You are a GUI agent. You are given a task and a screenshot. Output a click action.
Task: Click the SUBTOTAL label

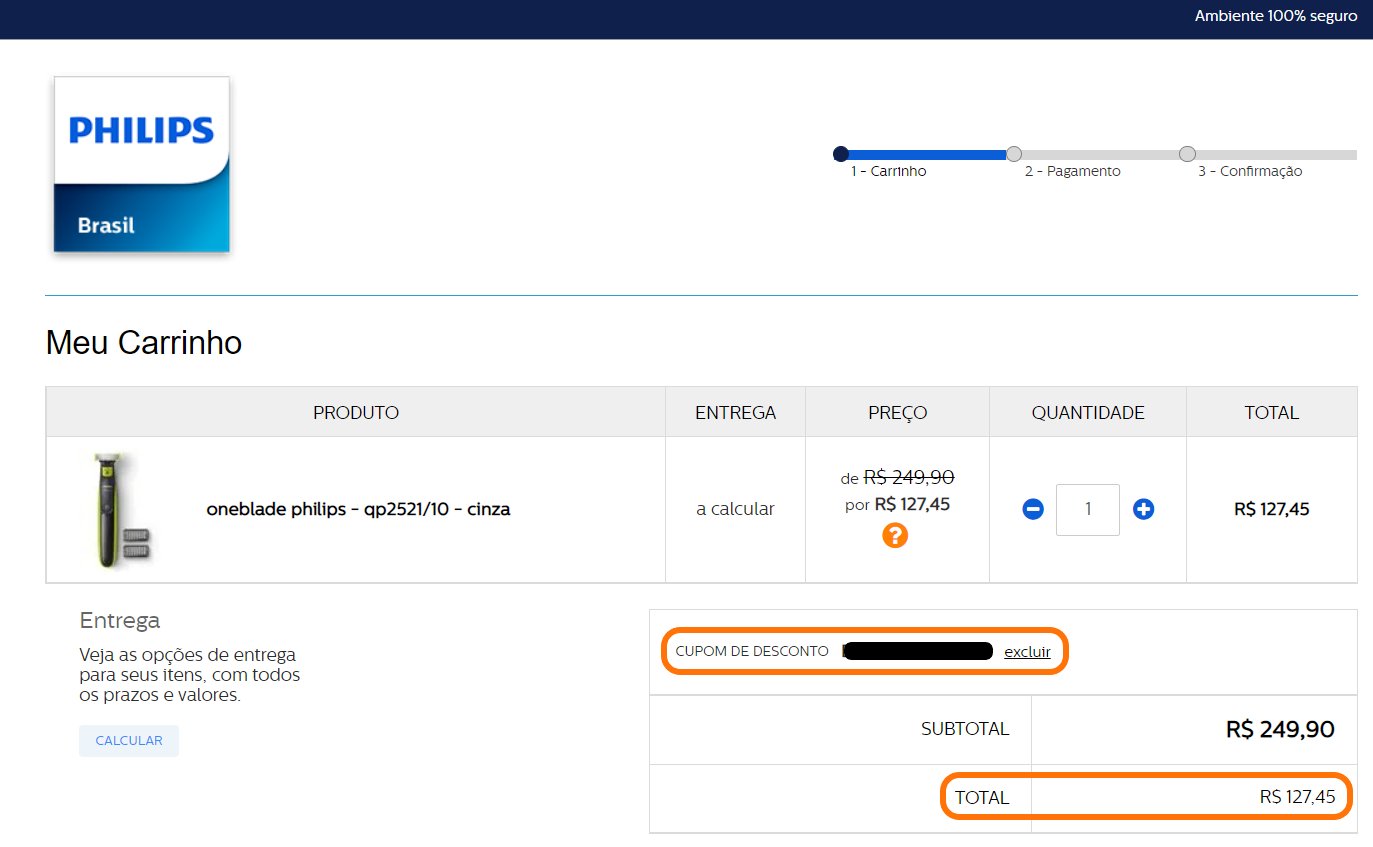pos(965,729)
